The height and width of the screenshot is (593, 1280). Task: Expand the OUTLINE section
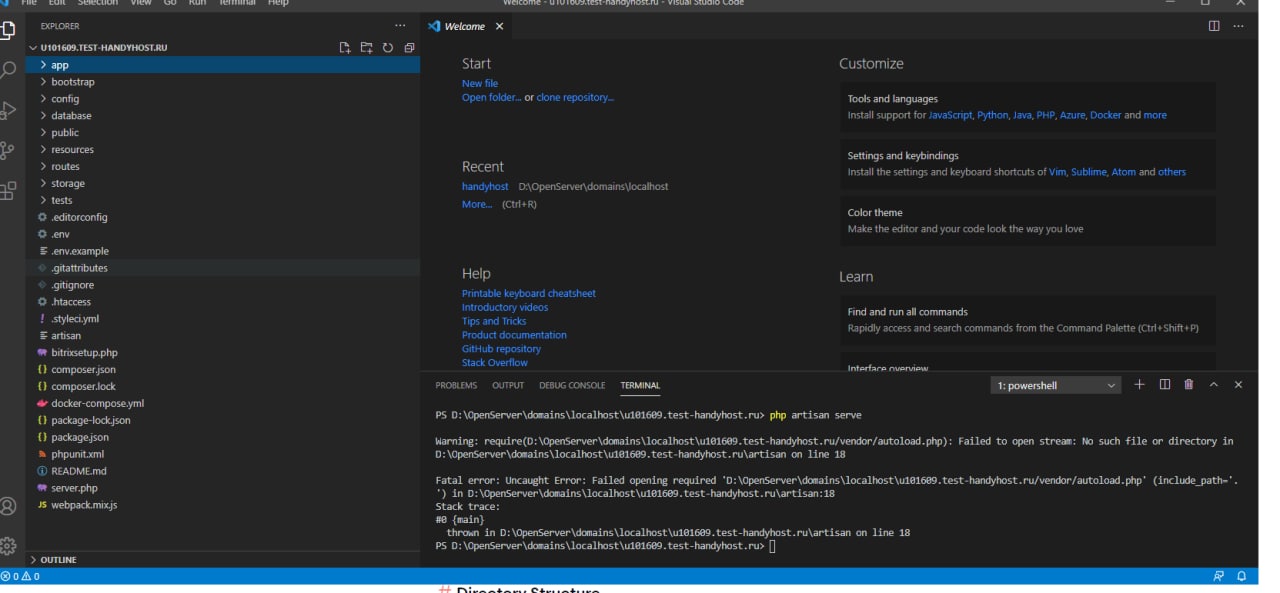[x=222, y=560]
